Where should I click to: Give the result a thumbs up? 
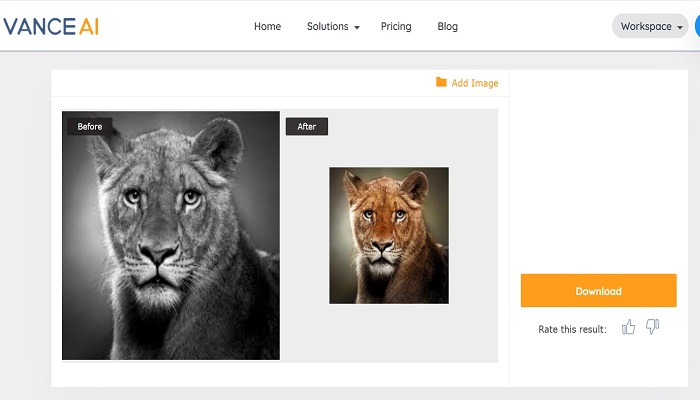point(628,327)
